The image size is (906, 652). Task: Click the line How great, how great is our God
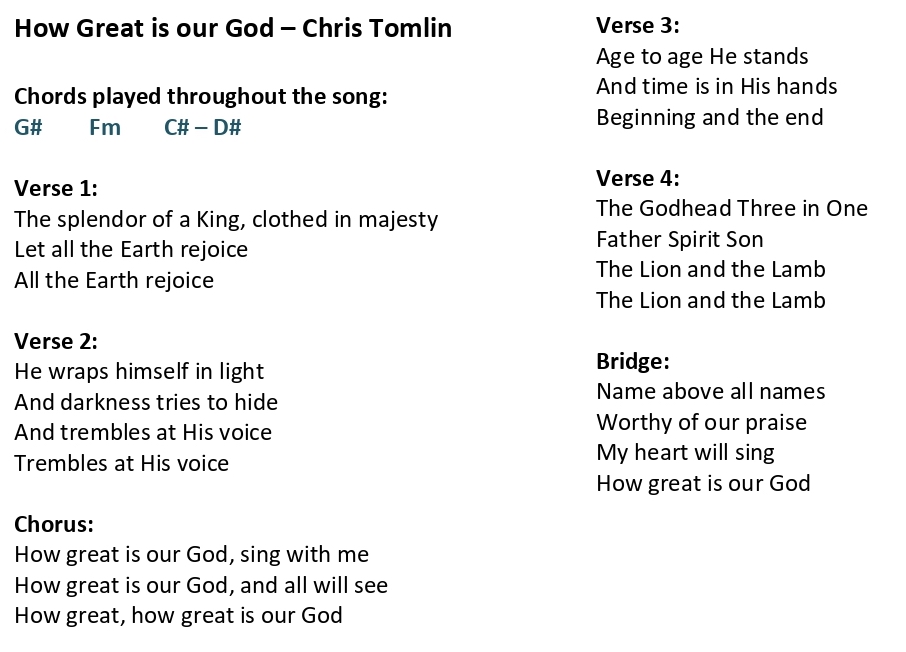click(x=179, y=616)
